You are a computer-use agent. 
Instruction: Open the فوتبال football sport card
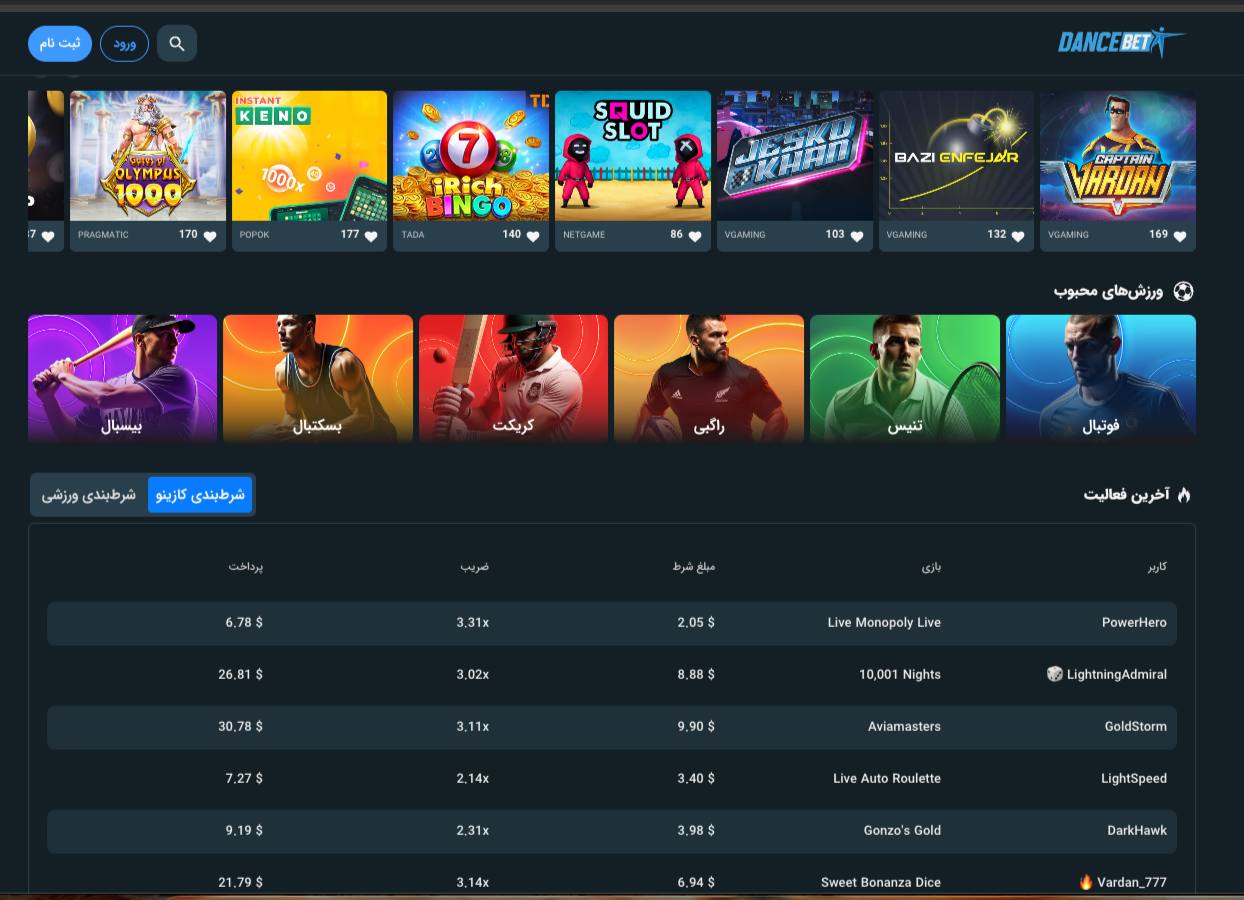click(x=1100, y=378)
